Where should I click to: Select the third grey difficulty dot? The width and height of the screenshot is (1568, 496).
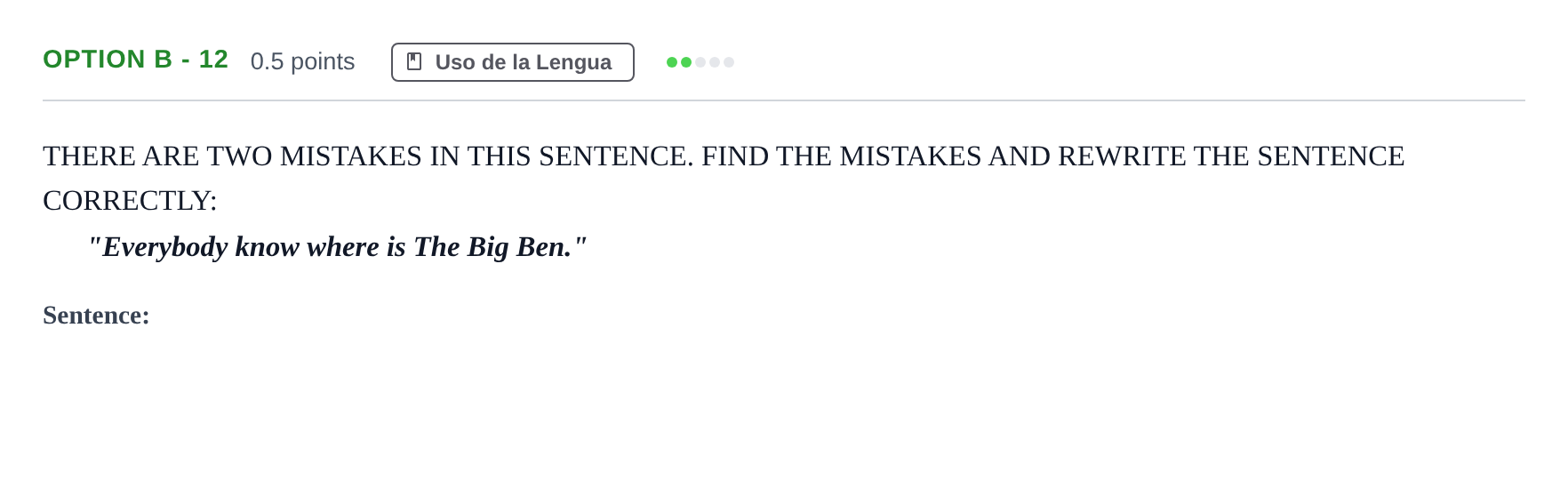click(x=700, y=62)
